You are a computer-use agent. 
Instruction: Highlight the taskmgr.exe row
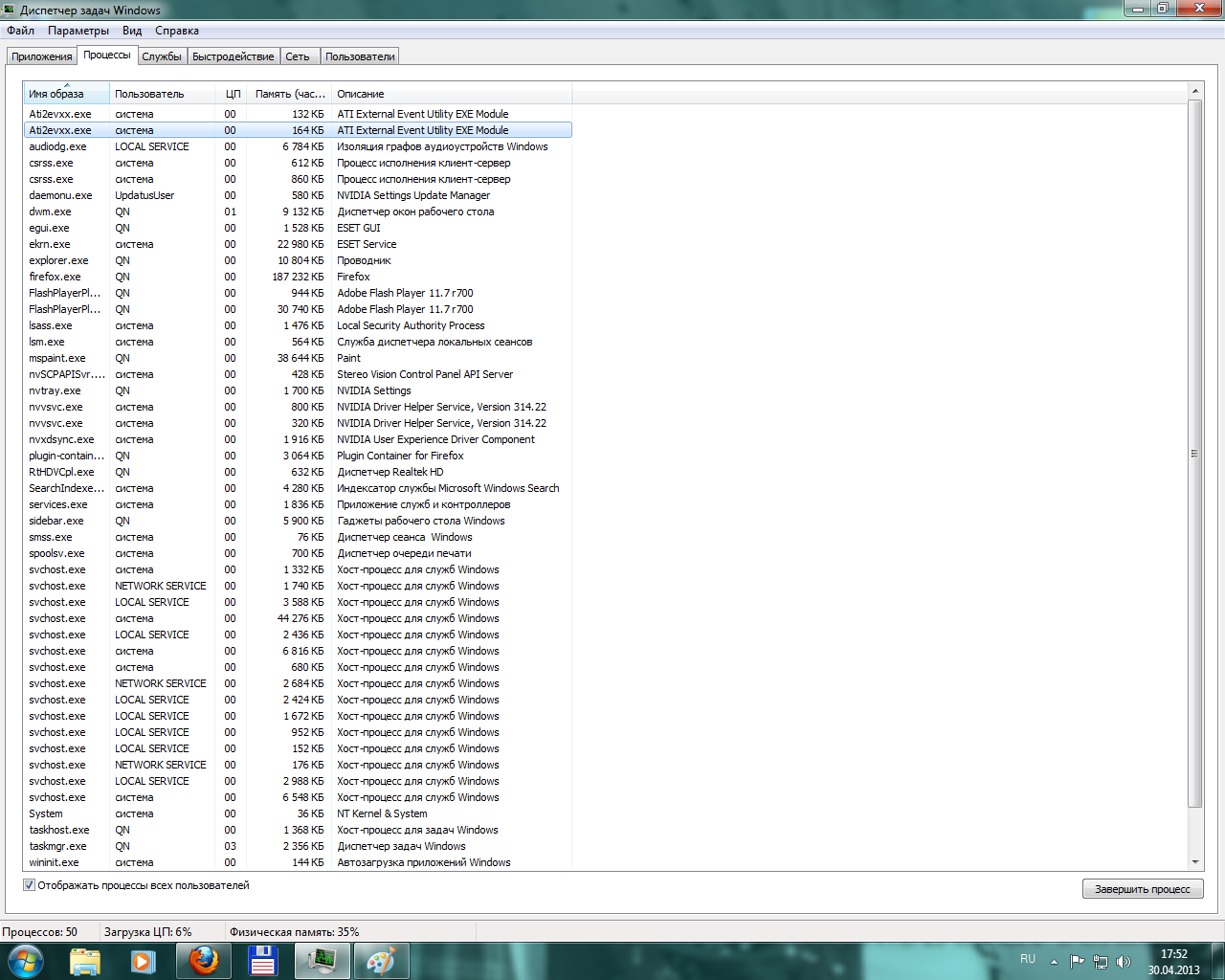pos(298,846)
